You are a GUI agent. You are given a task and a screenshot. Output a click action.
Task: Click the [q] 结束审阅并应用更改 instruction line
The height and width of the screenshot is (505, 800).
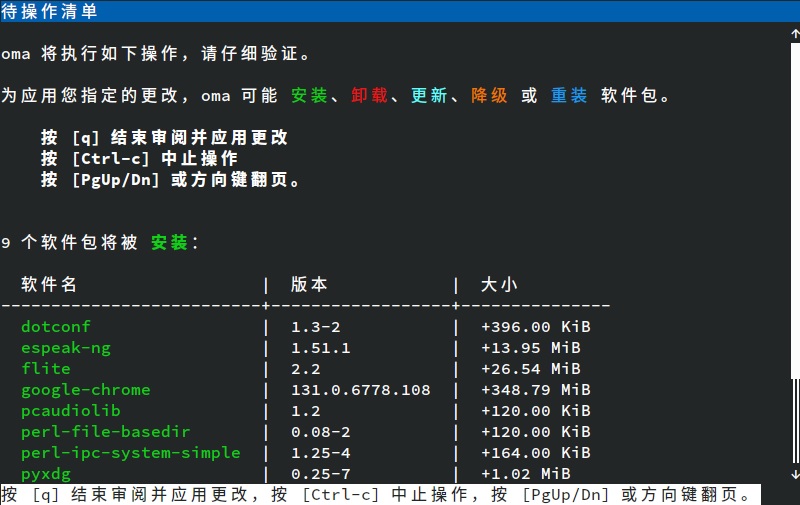164,137
